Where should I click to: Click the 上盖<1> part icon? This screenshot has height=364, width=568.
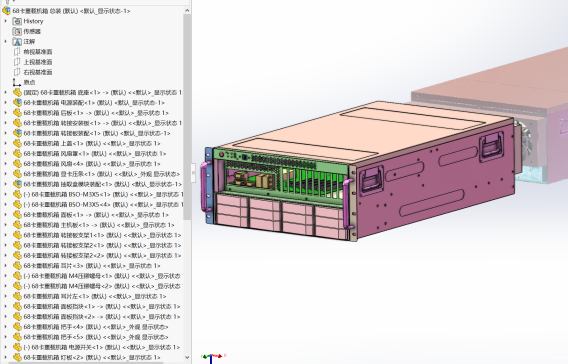(17, 143)
